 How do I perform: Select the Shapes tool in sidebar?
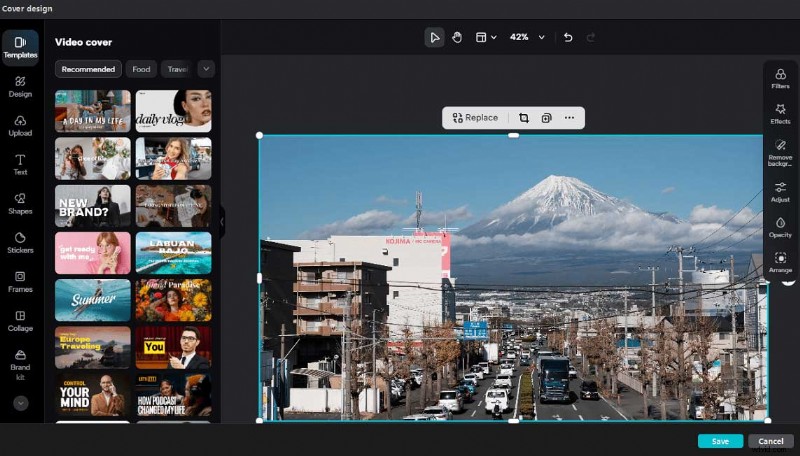tap(20, 203)
